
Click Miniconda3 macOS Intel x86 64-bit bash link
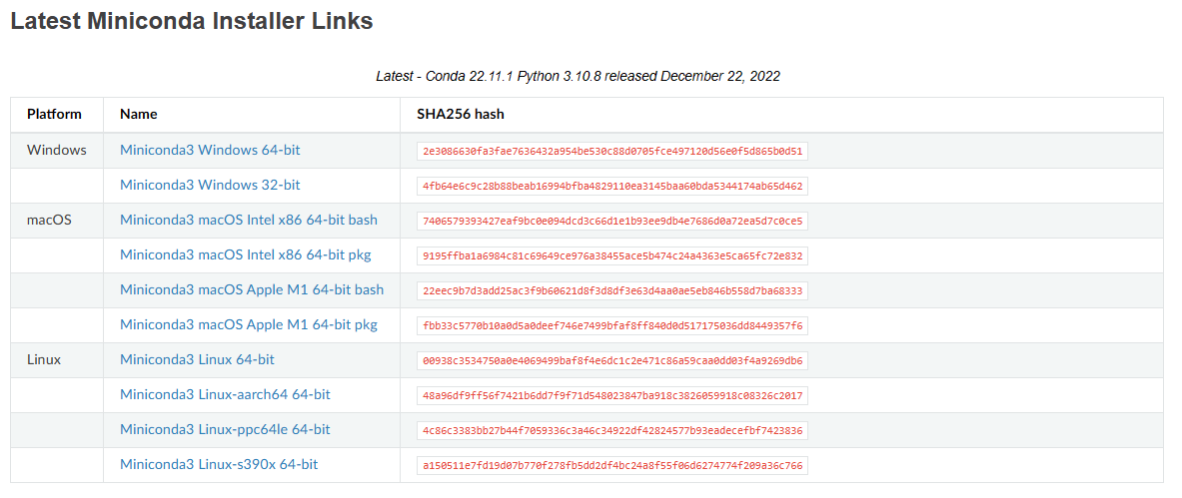pos(249,220)
